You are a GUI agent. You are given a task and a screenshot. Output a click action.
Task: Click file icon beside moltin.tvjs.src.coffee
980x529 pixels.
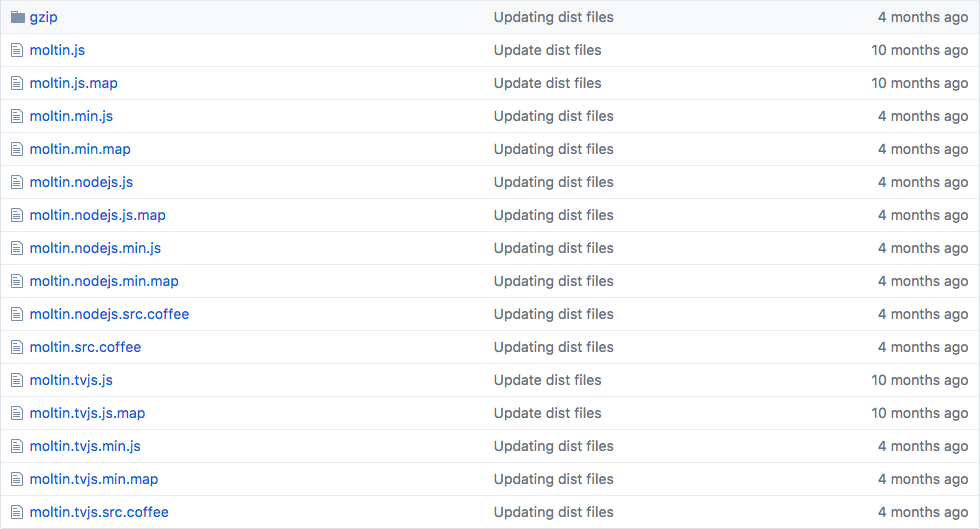(17, 512)
